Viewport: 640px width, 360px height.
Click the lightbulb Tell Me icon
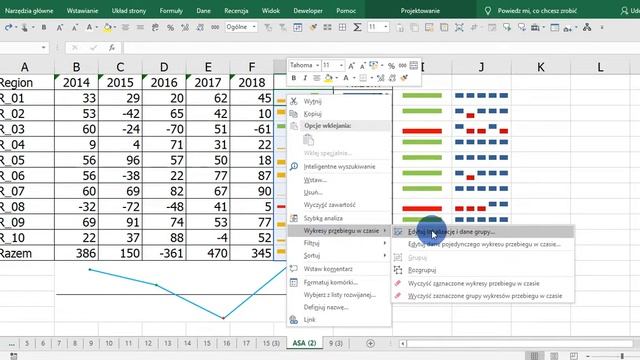tap(488, 11)
